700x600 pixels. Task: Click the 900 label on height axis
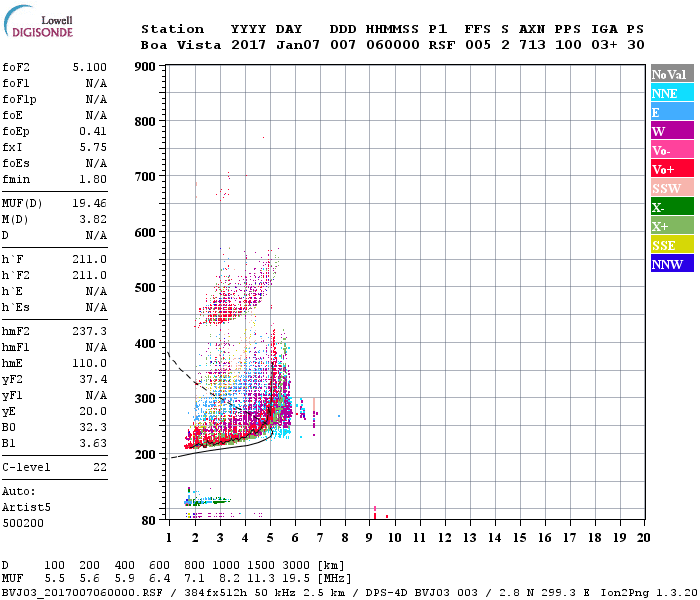point(145,67)
